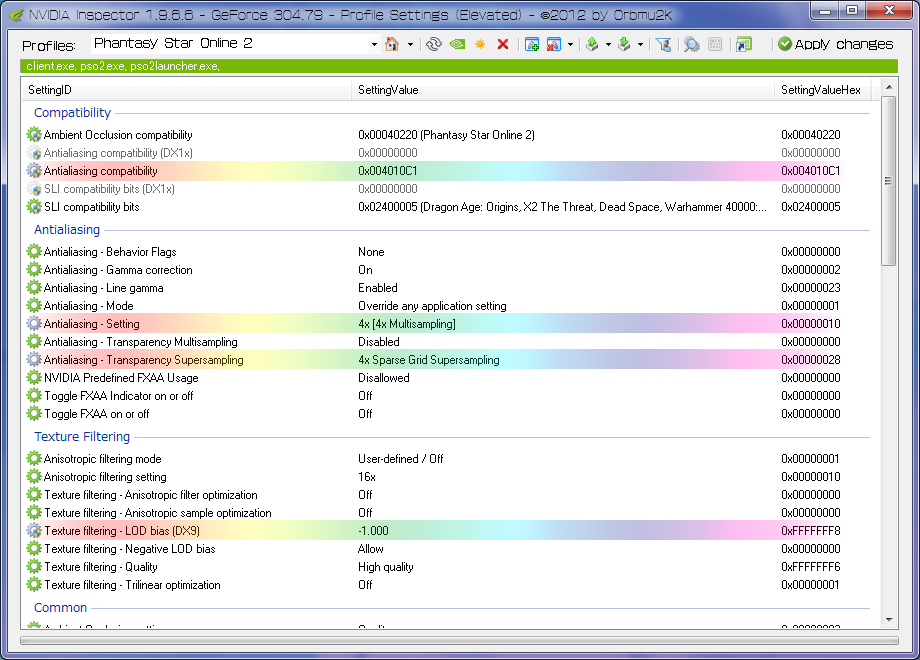Select the hex value 0xFFFFFFF6
Image resolution: width=920 pixels, height=660 pixels.
pyautogui.click(x=810, y=567)
